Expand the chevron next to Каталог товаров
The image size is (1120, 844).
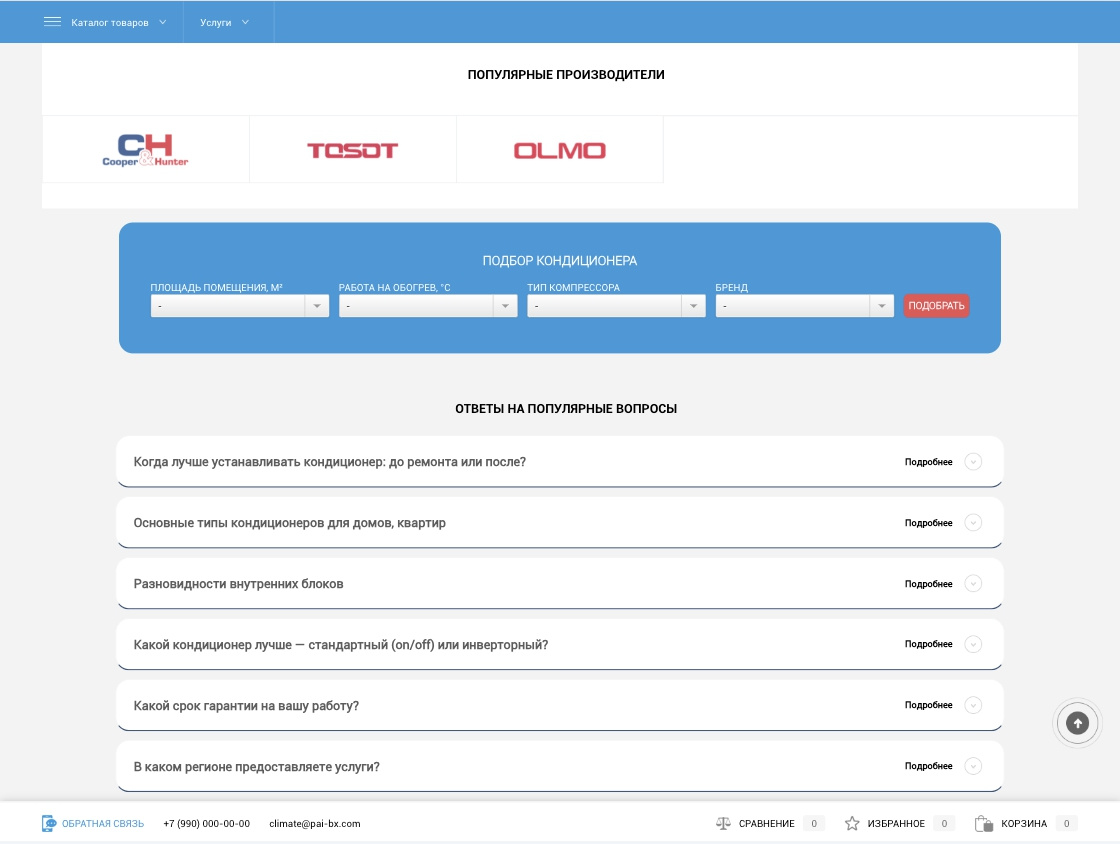coord(163,22)
